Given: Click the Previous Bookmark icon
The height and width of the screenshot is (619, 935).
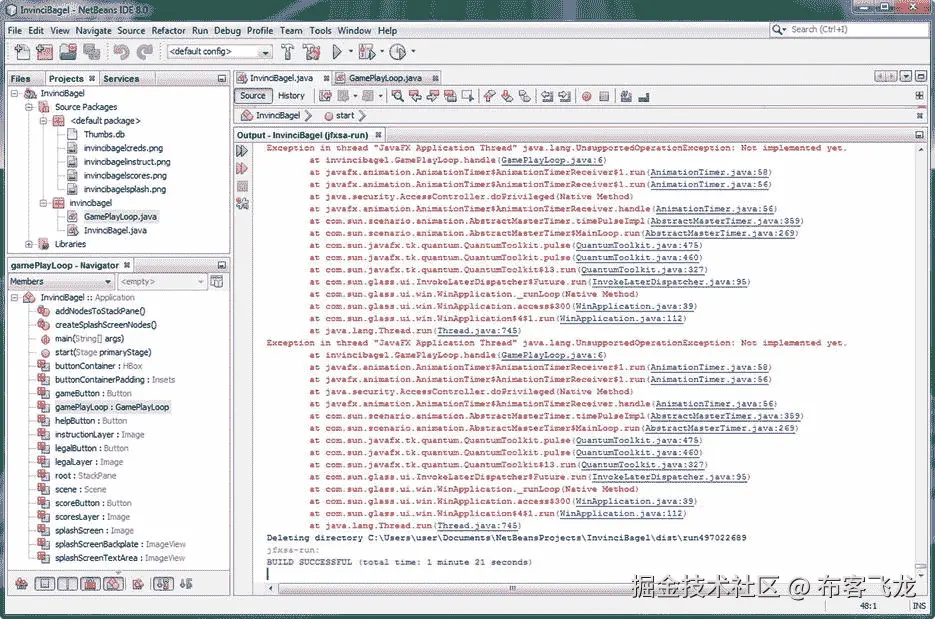Looking at the screenshot, I should point(490,96).
